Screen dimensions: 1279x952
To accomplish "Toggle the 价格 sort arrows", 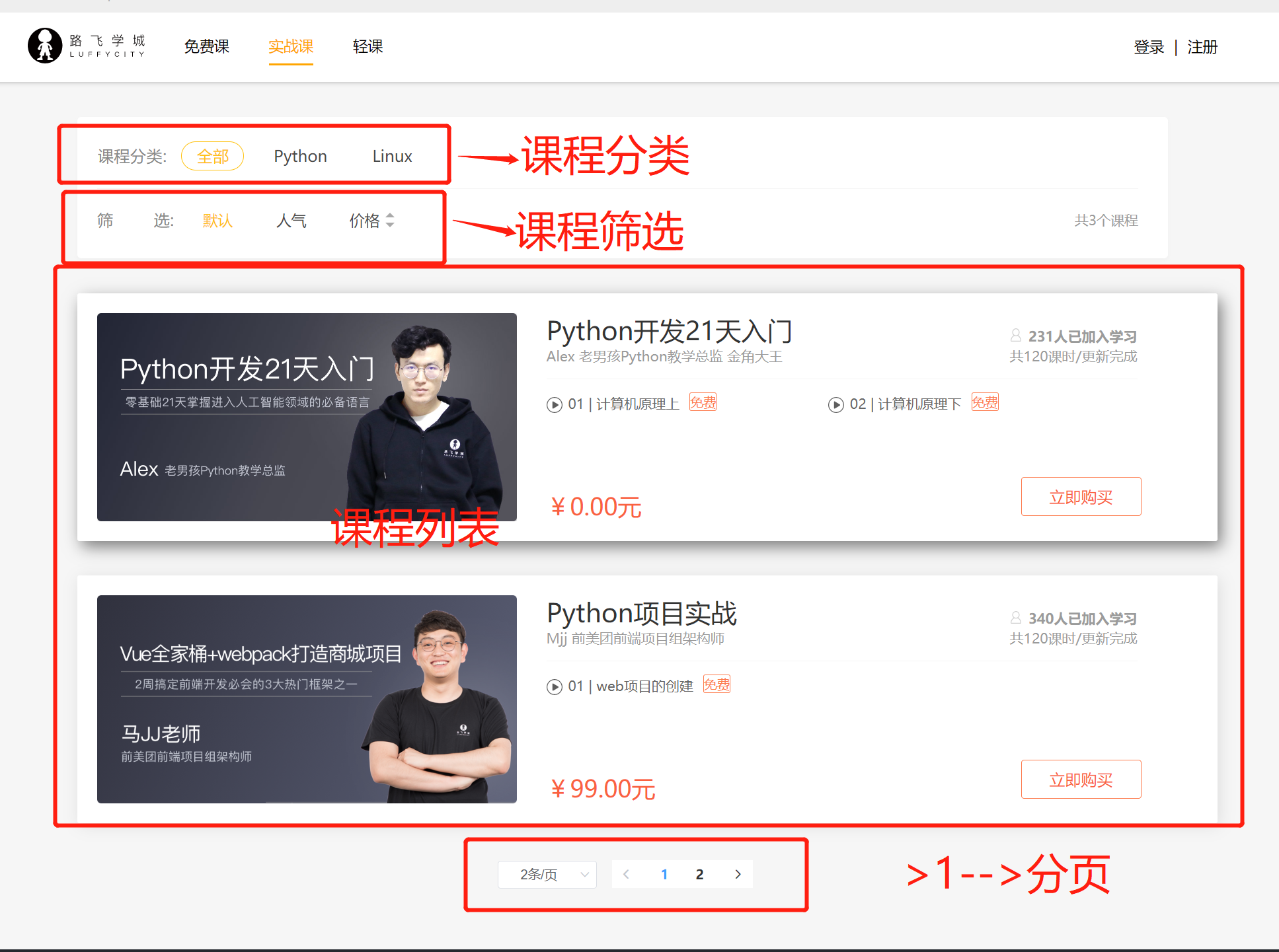I will [x=390, y=220].
